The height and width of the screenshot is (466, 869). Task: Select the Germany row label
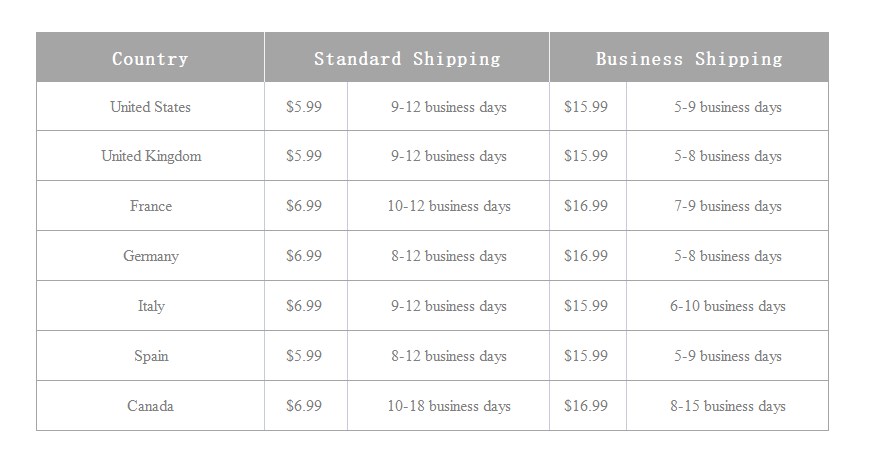(150, 255)
